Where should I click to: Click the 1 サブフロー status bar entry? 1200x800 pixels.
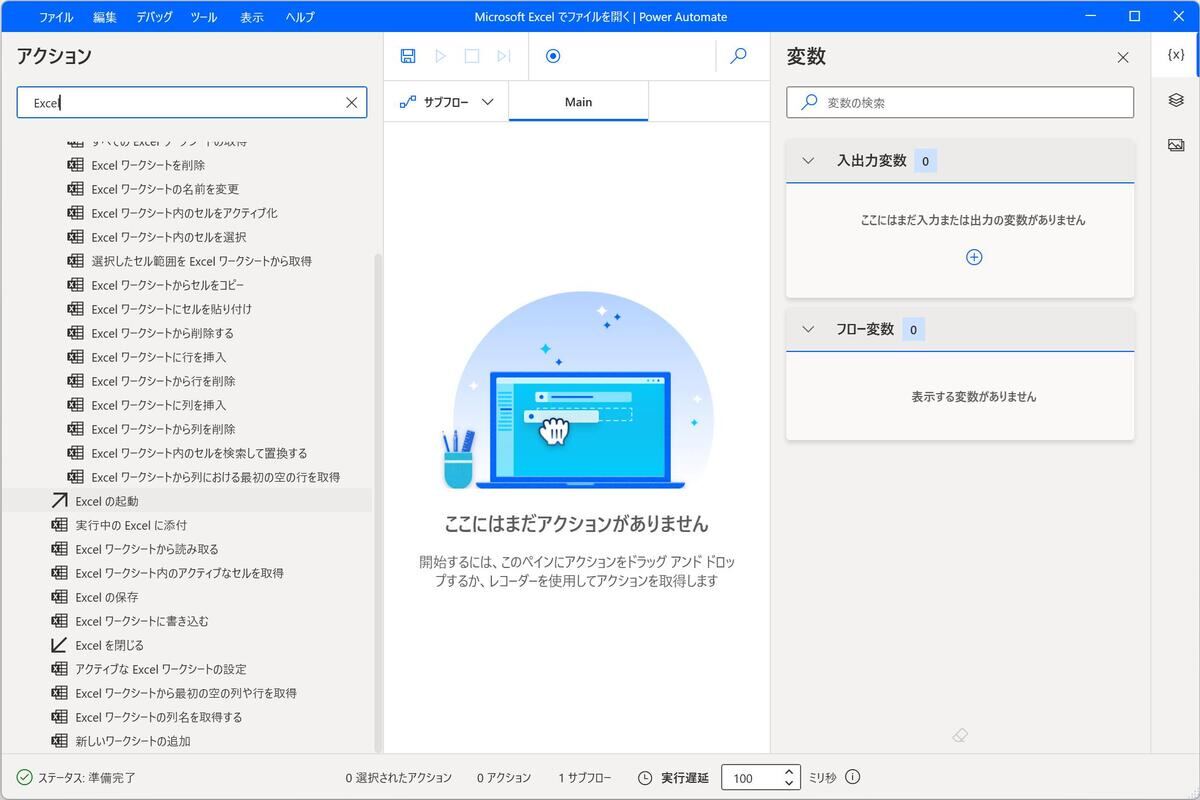point(584,777)
